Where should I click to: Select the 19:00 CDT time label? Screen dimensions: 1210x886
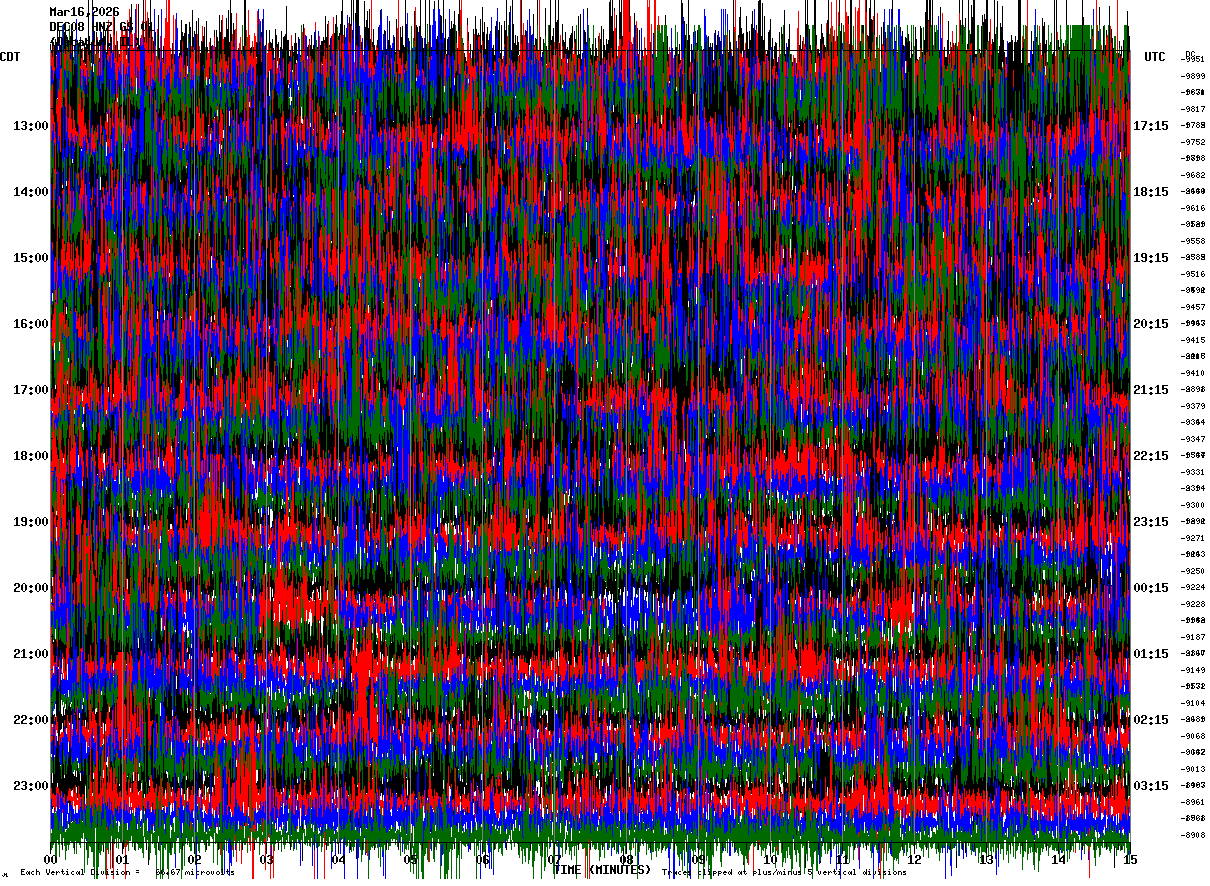pyautogui.click(x=31, y=522)
